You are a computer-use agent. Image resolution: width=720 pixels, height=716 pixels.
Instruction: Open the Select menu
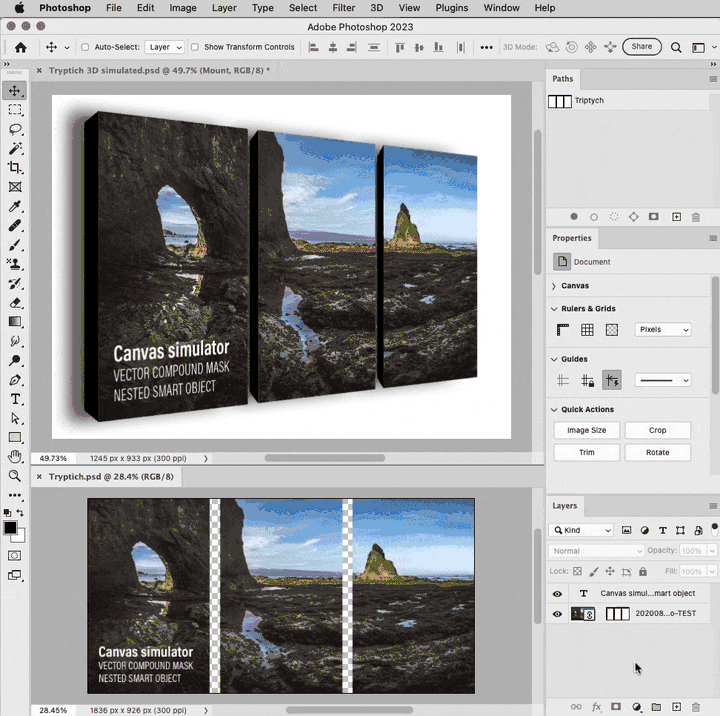(x=303, y=8)
